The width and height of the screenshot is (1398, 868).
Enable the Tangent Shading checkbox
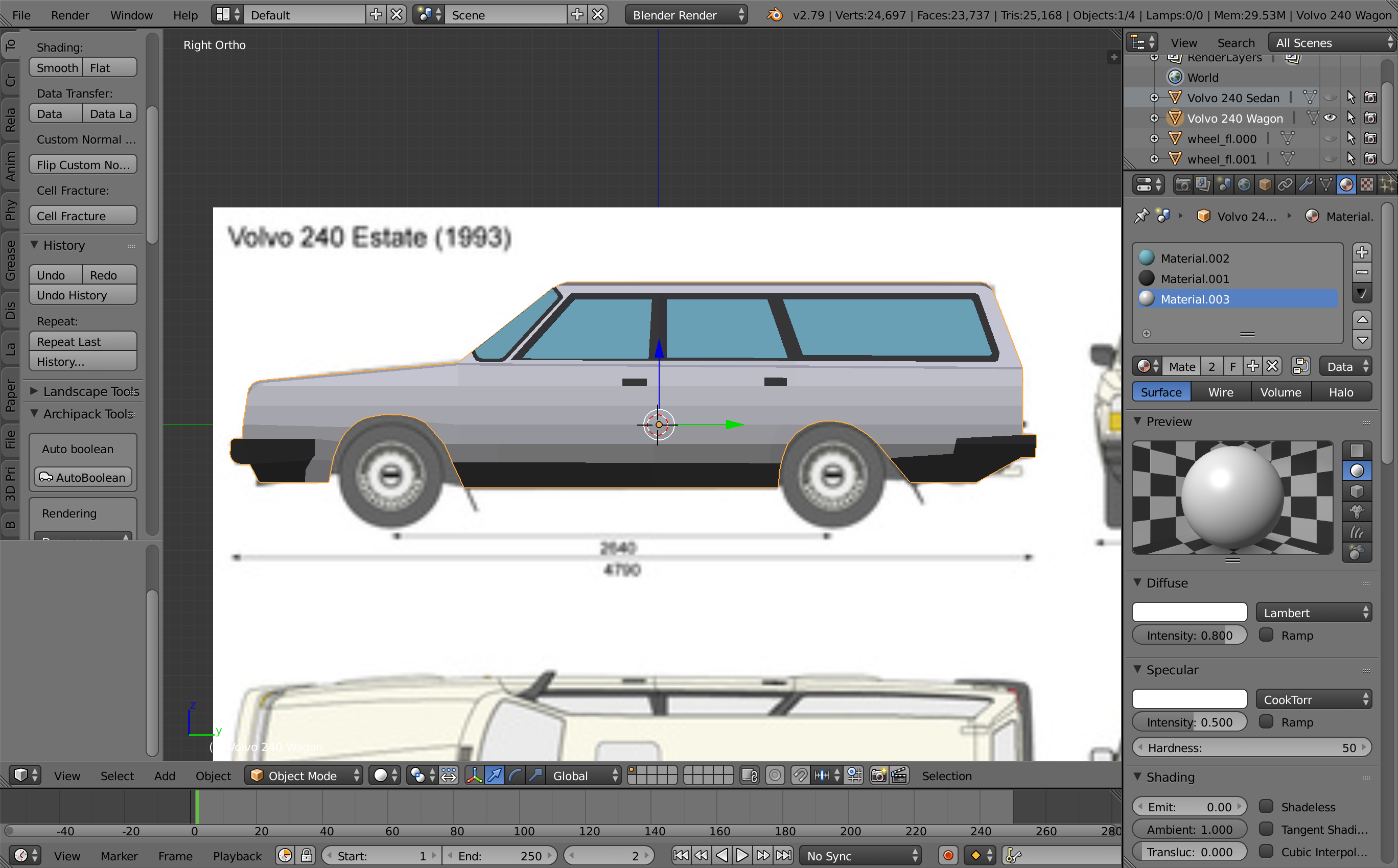click(1266, 828)
